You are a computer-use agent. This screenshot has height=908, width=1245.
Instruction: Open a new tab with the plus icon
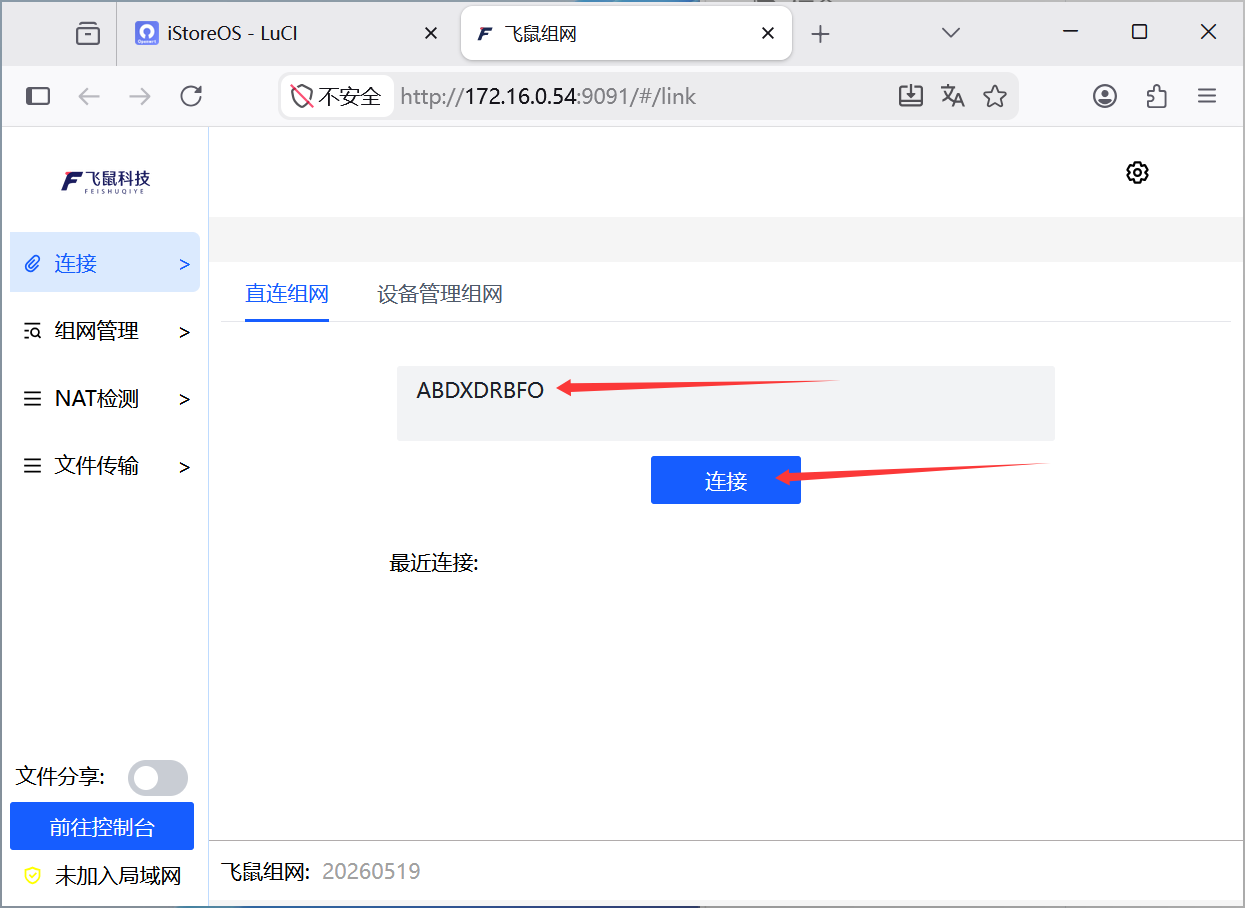(x=820, y=34)
